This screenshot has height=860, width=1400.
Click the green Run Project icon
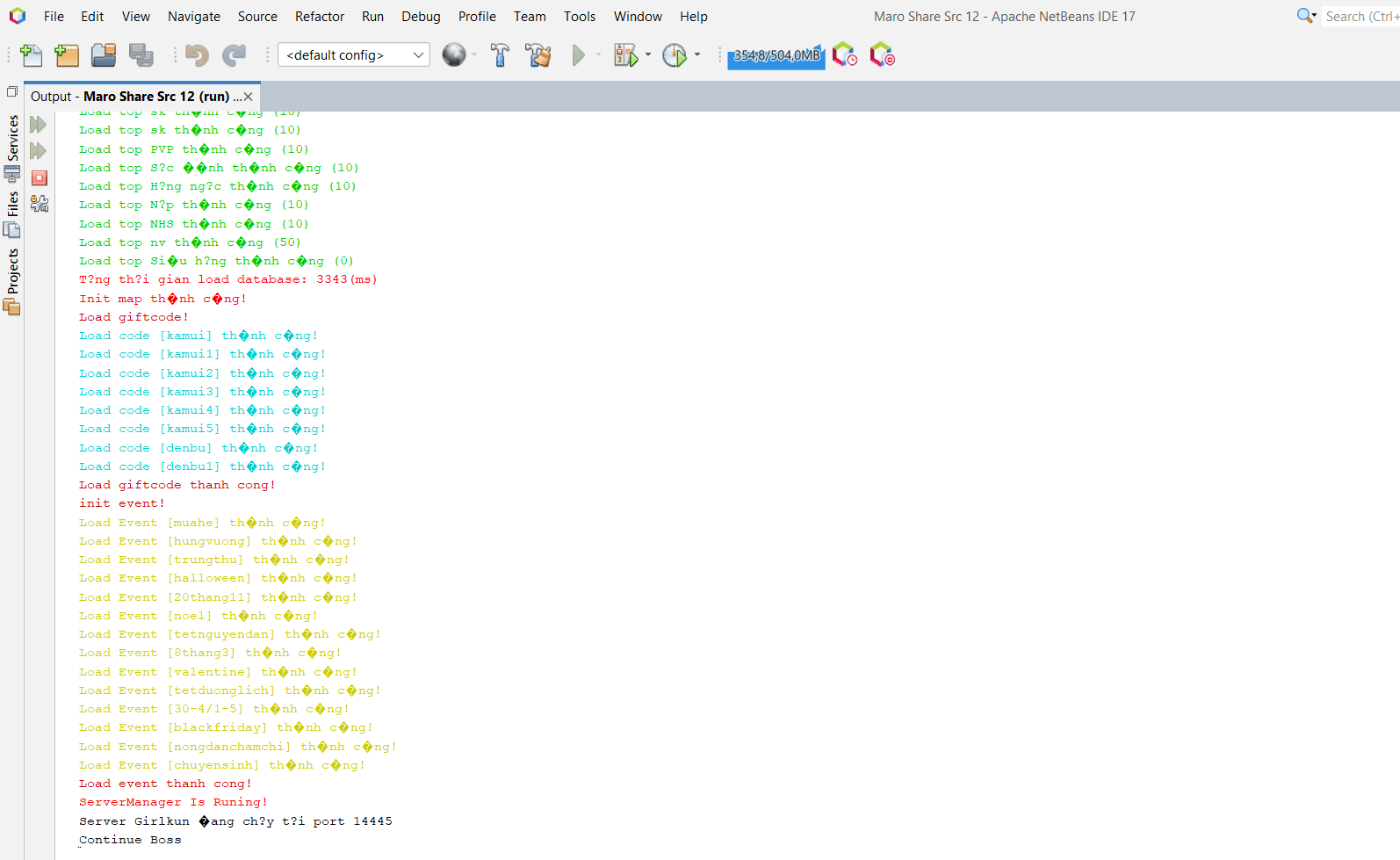[579, 55]
